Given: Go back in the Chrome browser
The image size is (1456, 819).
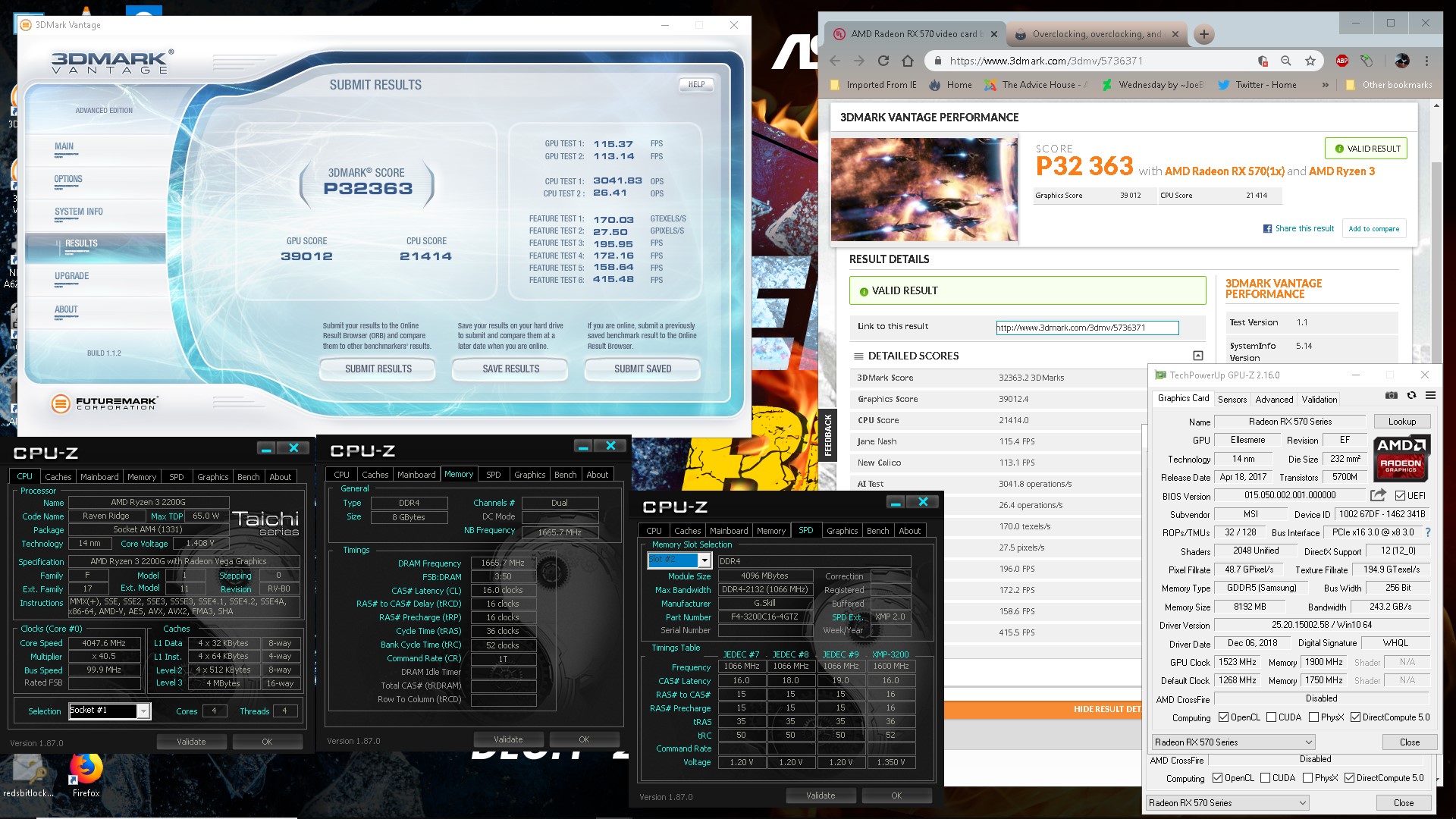Looking at the screenshot, I should (835, 61).
